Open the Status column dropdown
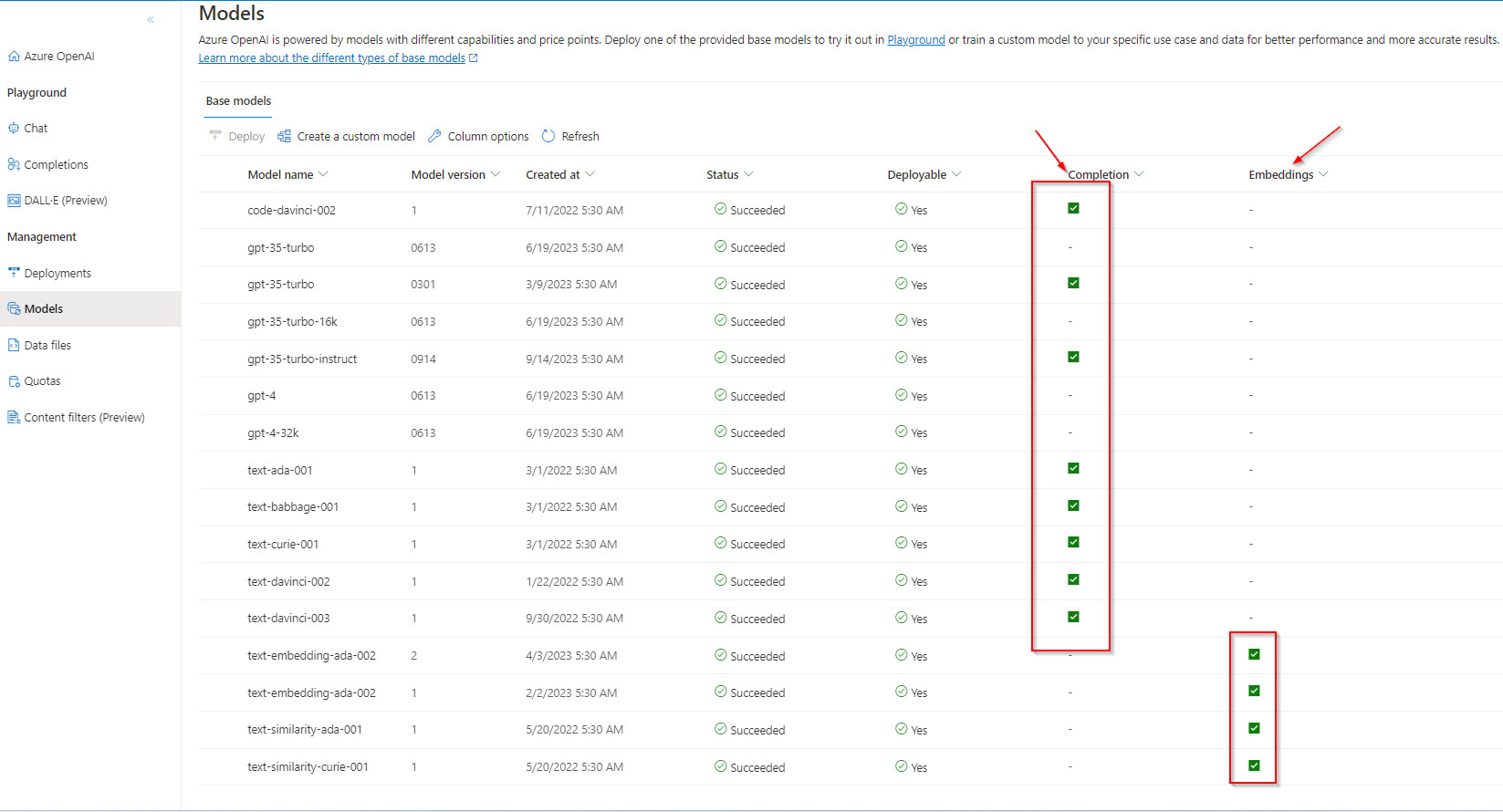Image resolution: width=1503 pixels, height=812 pixels. click(x=748, y=174)
